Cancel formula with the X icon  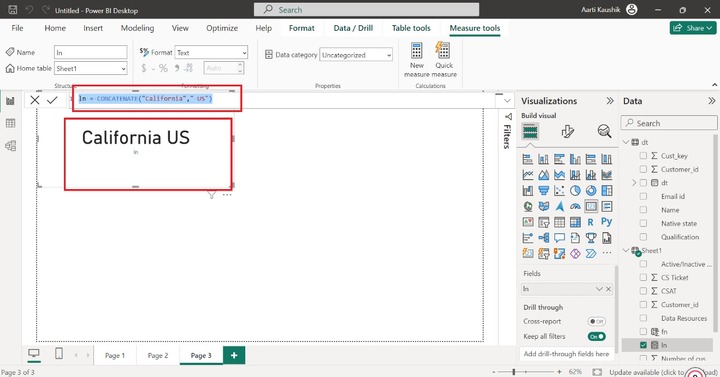[x=35, y=100]
